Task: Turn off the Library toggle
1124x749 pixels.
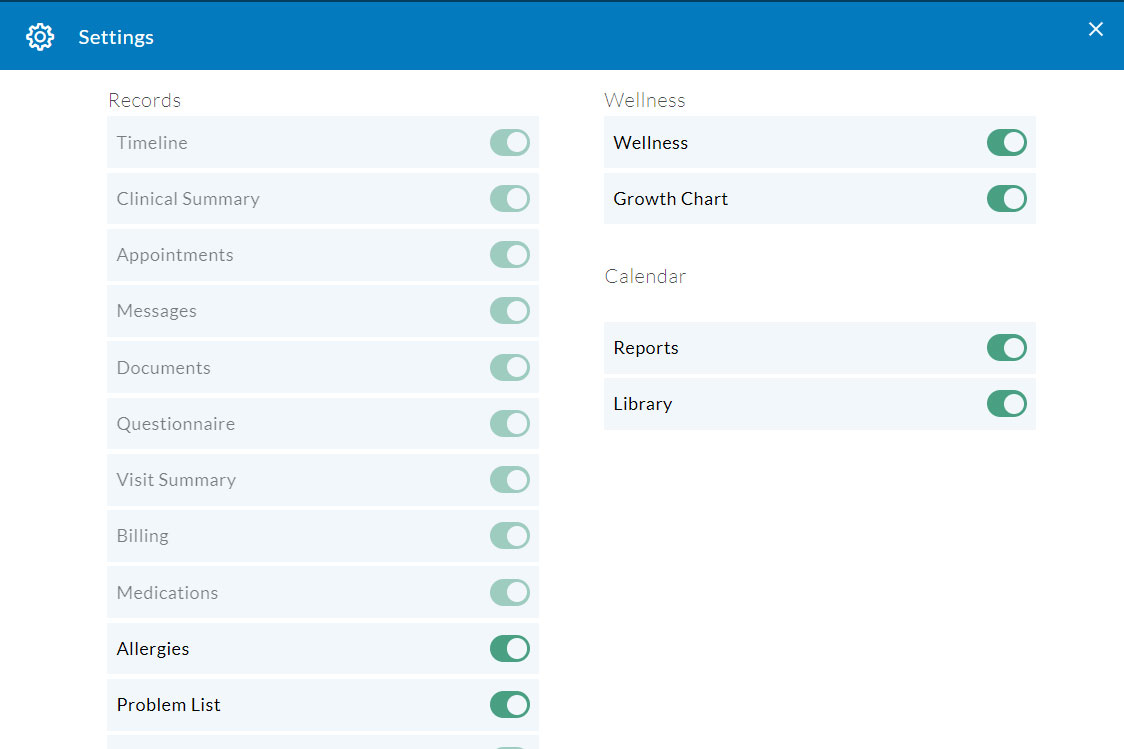Action: (1006, 404)
